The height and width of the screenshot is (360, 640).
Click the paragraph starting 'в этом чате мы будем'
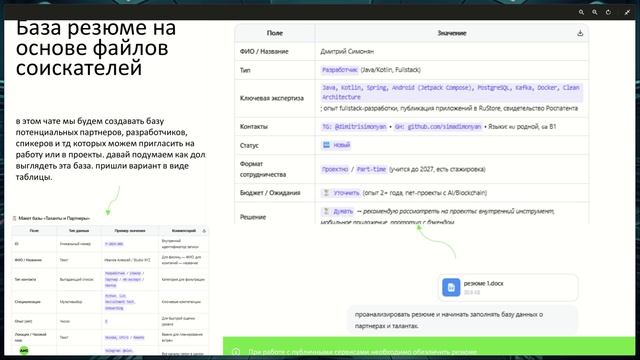pos(110,149)
